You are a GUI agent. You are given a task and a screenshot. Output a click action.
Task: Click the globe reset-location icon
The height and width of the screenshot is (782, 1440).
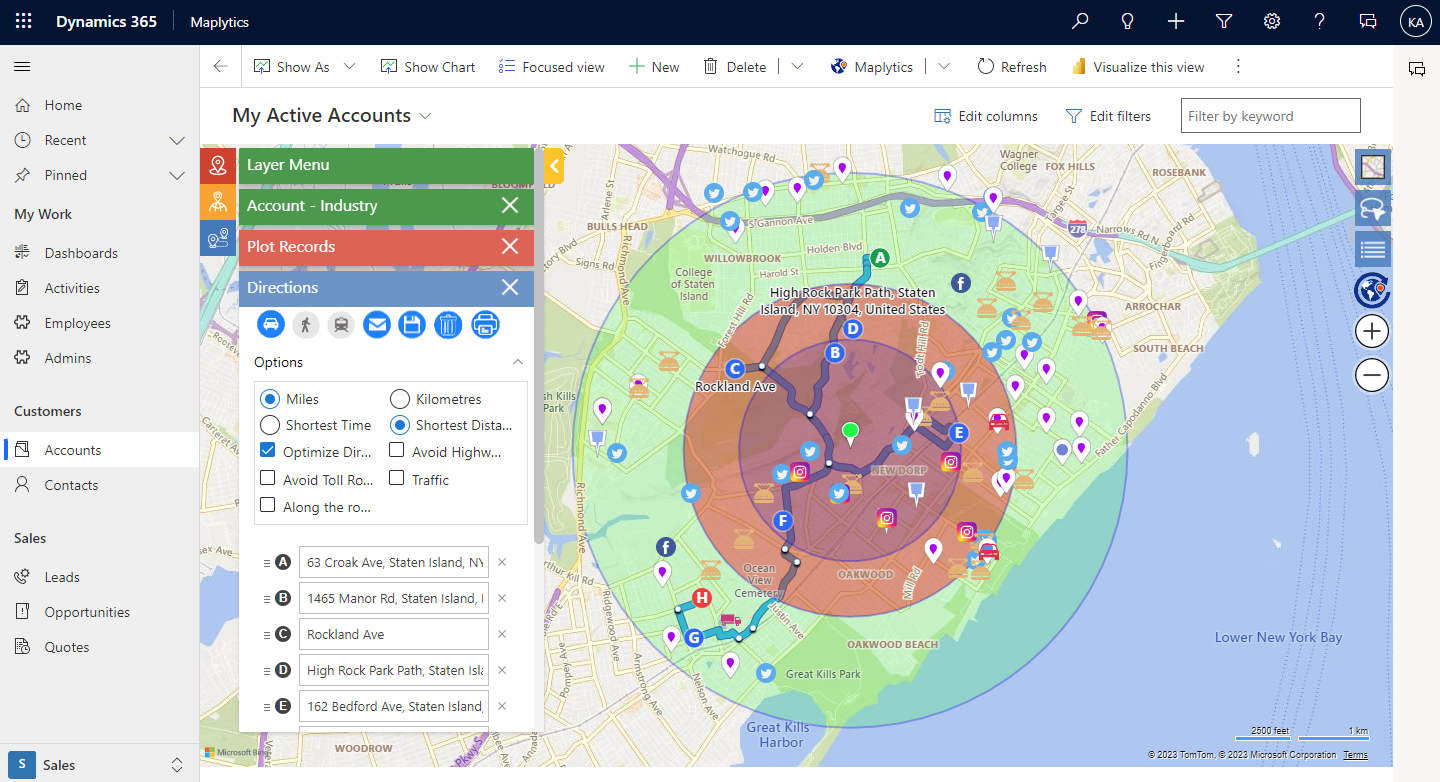click(x=1372, y=290)
